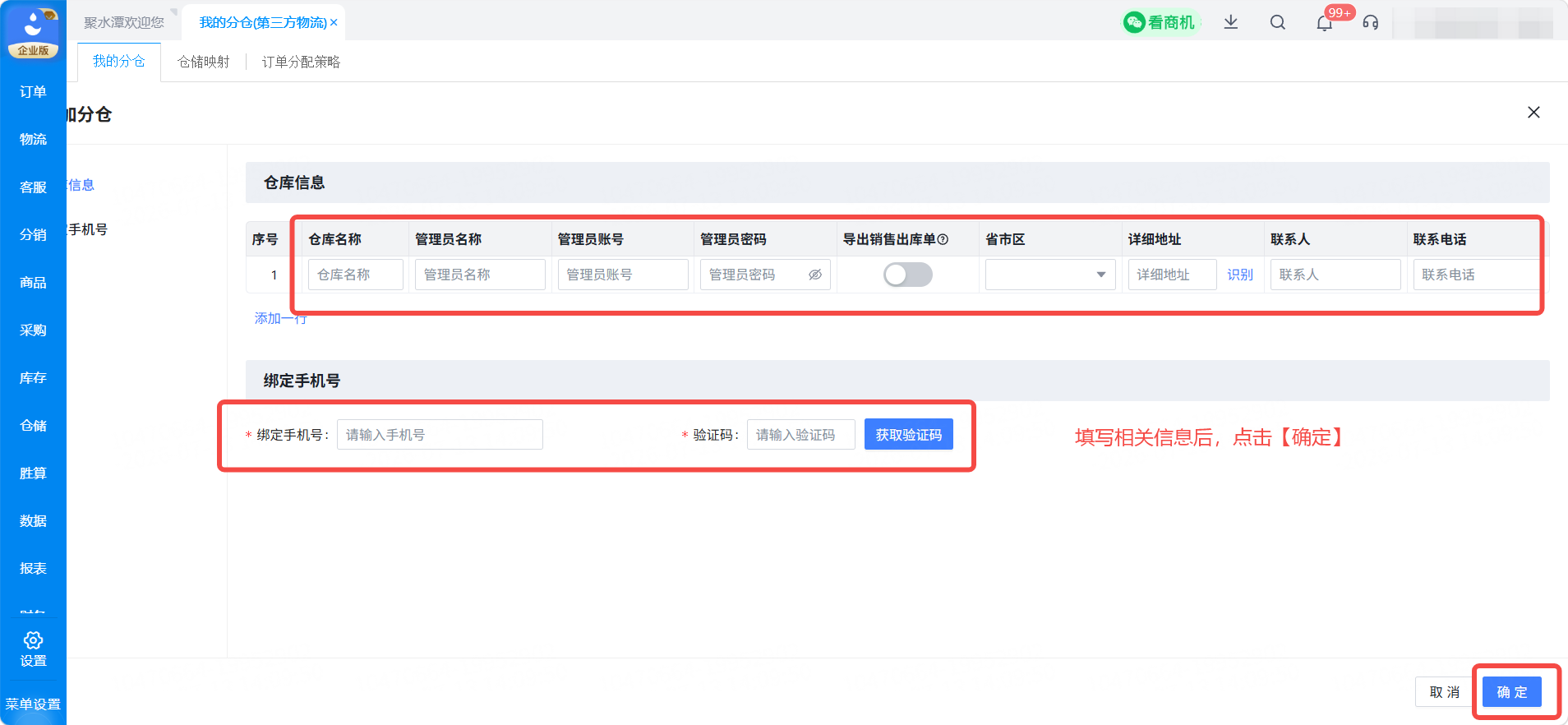Open 菜单设置 at sidebar bottom
Viewport: 1568px width, 725px height.
[x=33, y=704]
